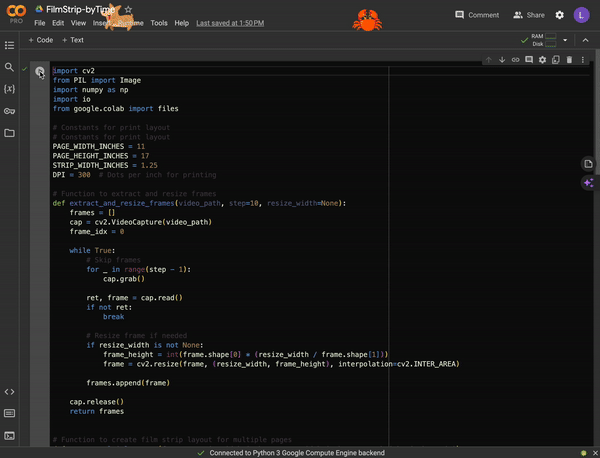Add a new Code cell
The height and width of the screenshot is (458, 600).
tap(41, 40)
